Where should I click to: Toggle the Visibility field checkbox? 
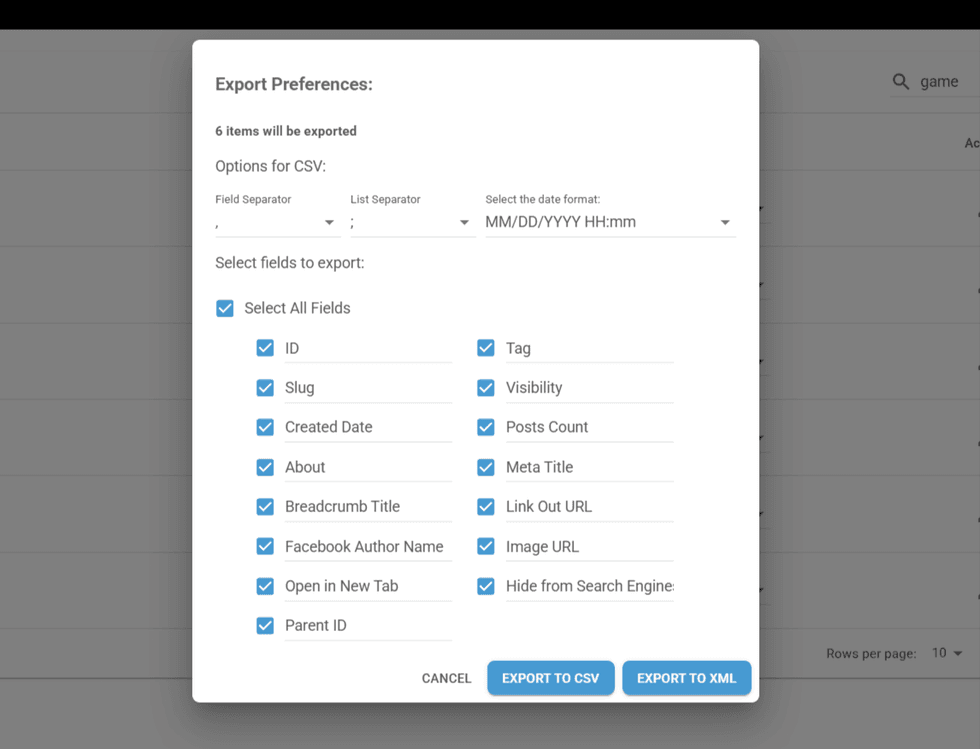point(486,388)
